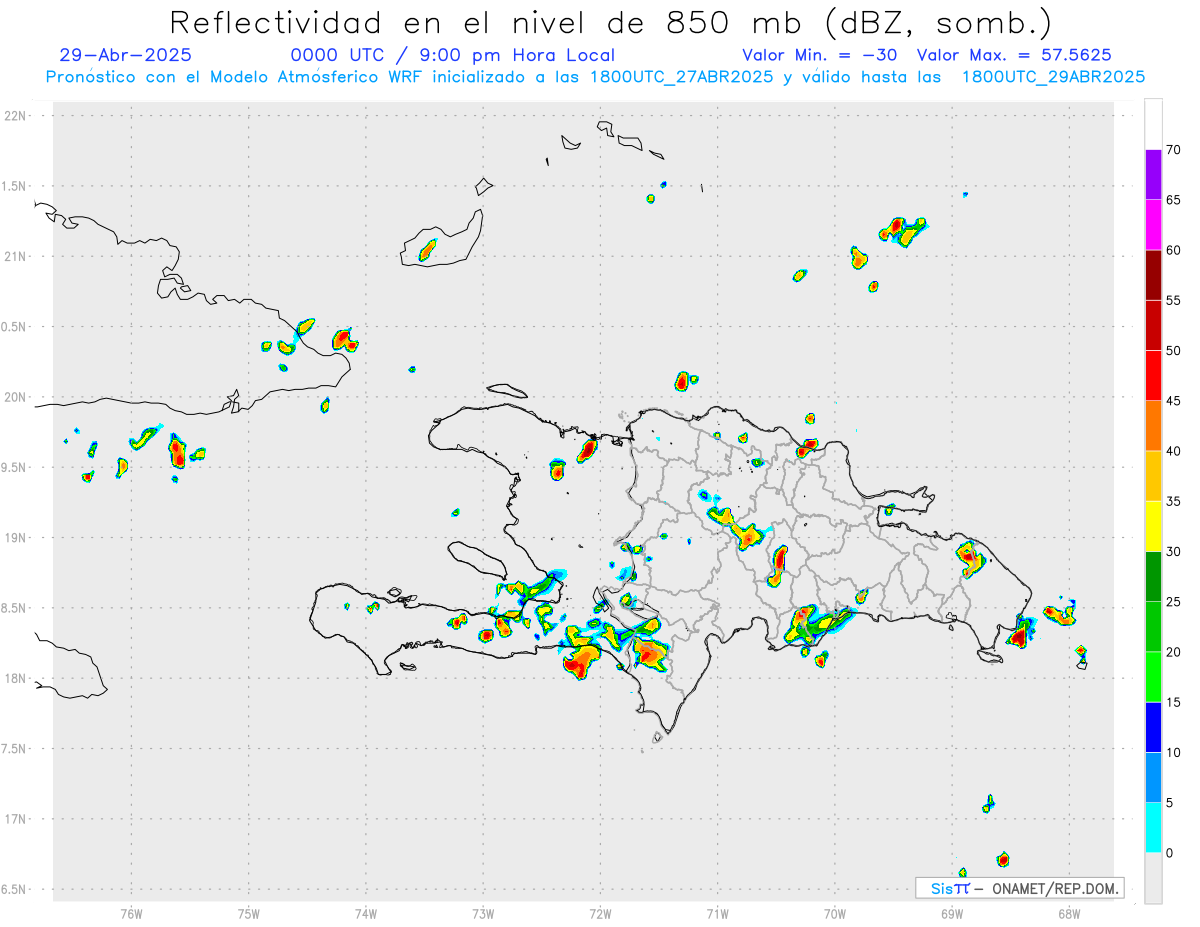Select the orange 40-45 dBZ color band

(x=1153, y=426)
